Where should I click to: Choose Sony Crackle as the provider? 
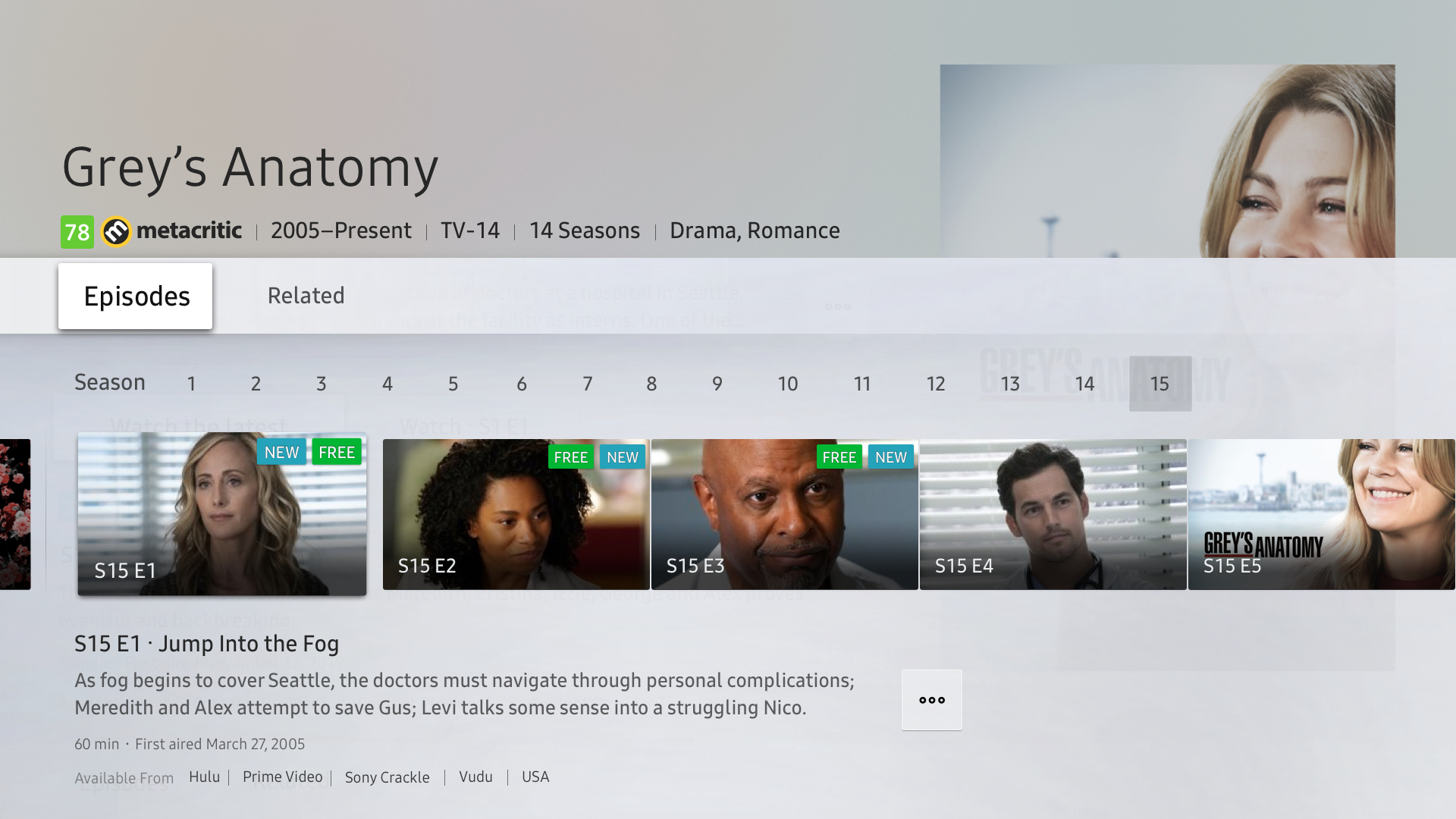click(x=387, y=777)
